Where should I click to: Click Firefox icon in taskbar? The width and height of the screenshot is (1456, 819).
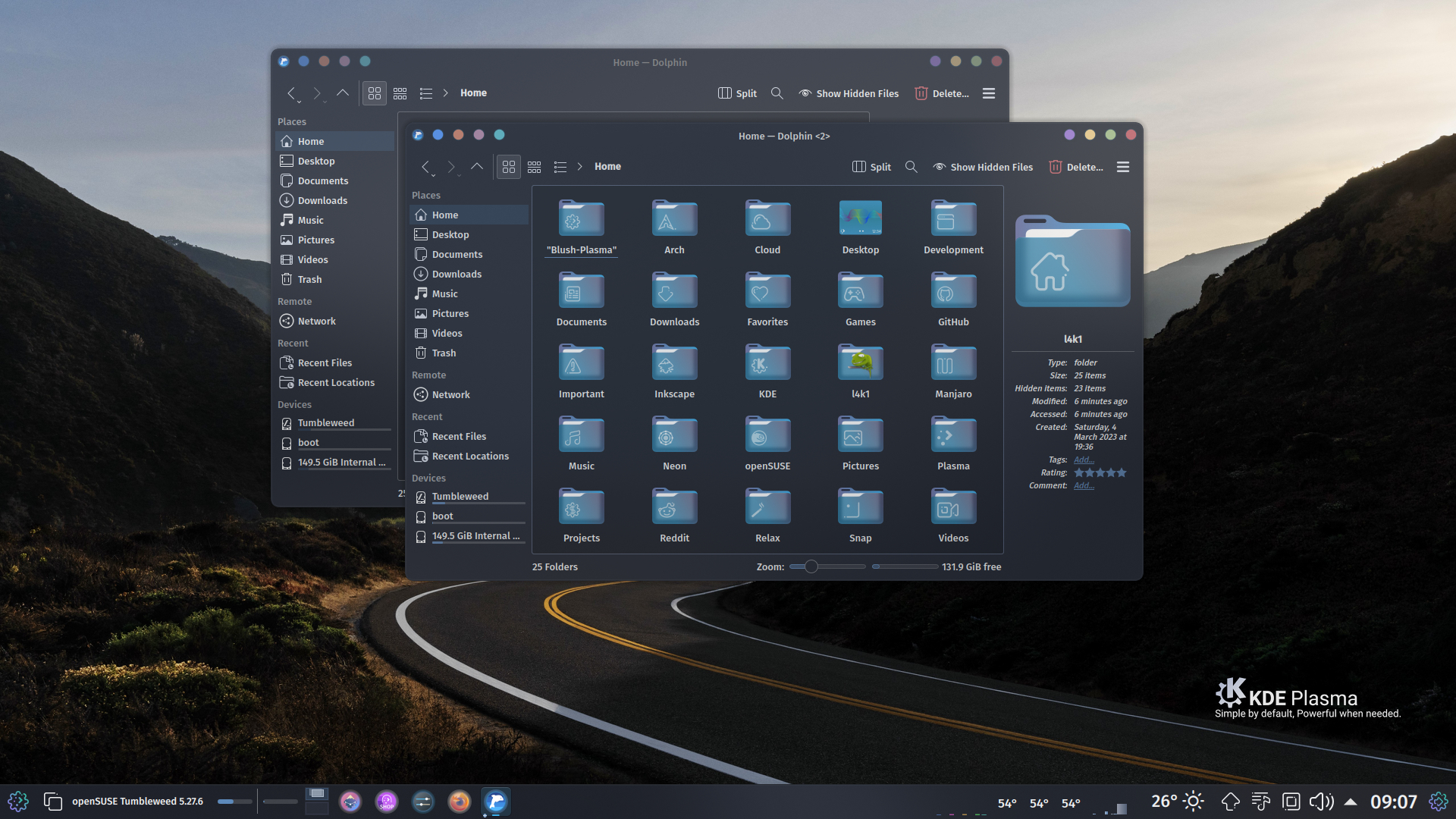(x=459, y=802)
